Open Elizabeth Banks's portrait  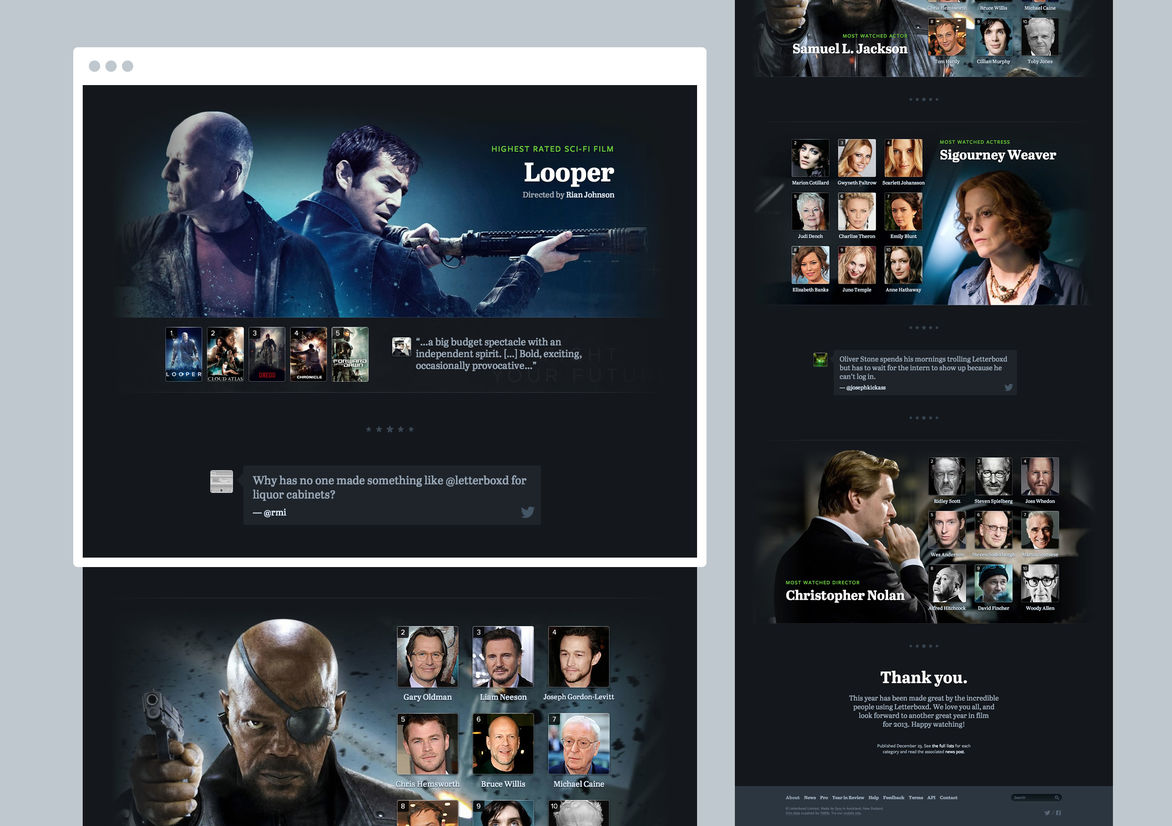click(x=810, y=265)
